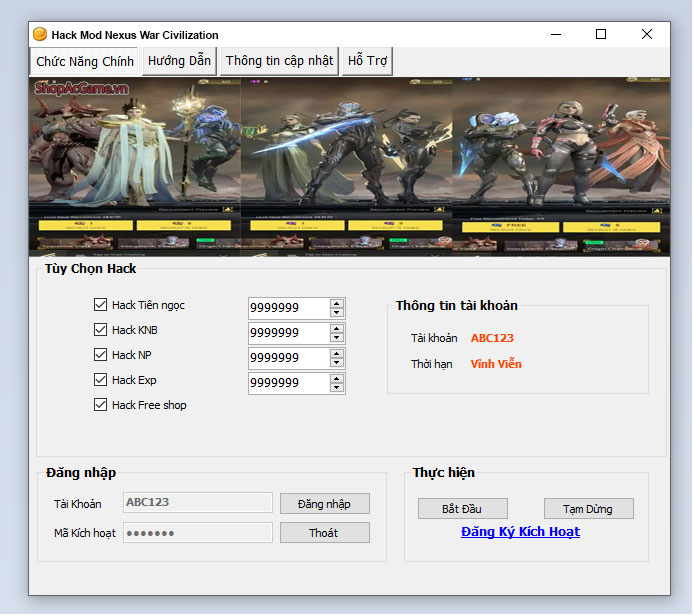
Task: Click the Đăng nhập group heading
Action: (x=81, y=473)
